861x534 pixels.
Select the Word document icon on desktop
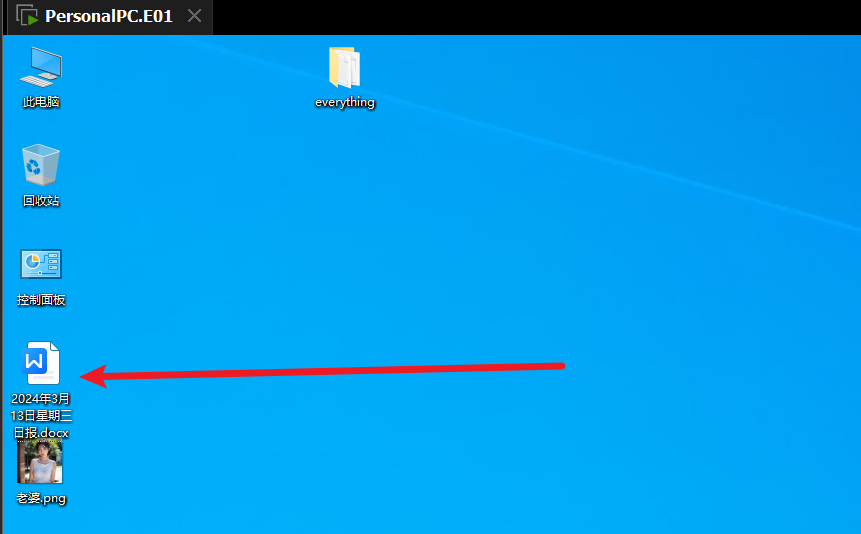pos(42,362)
